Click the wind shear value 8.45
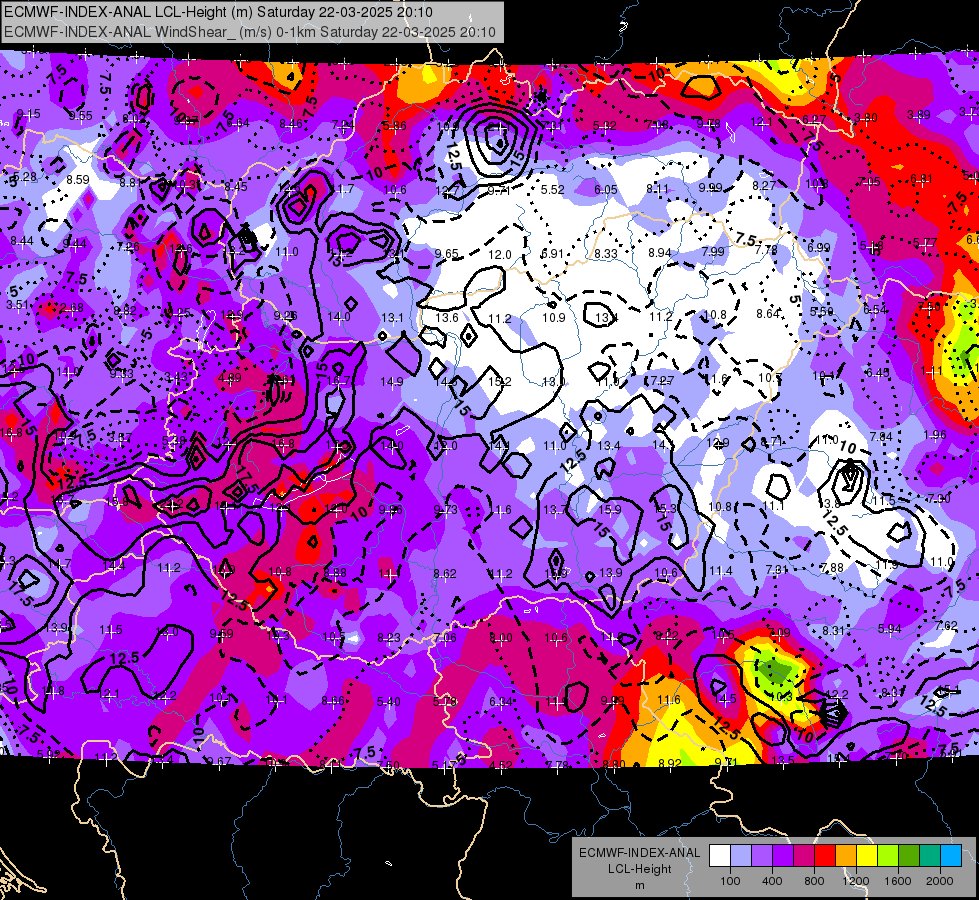 click(236, 186)
